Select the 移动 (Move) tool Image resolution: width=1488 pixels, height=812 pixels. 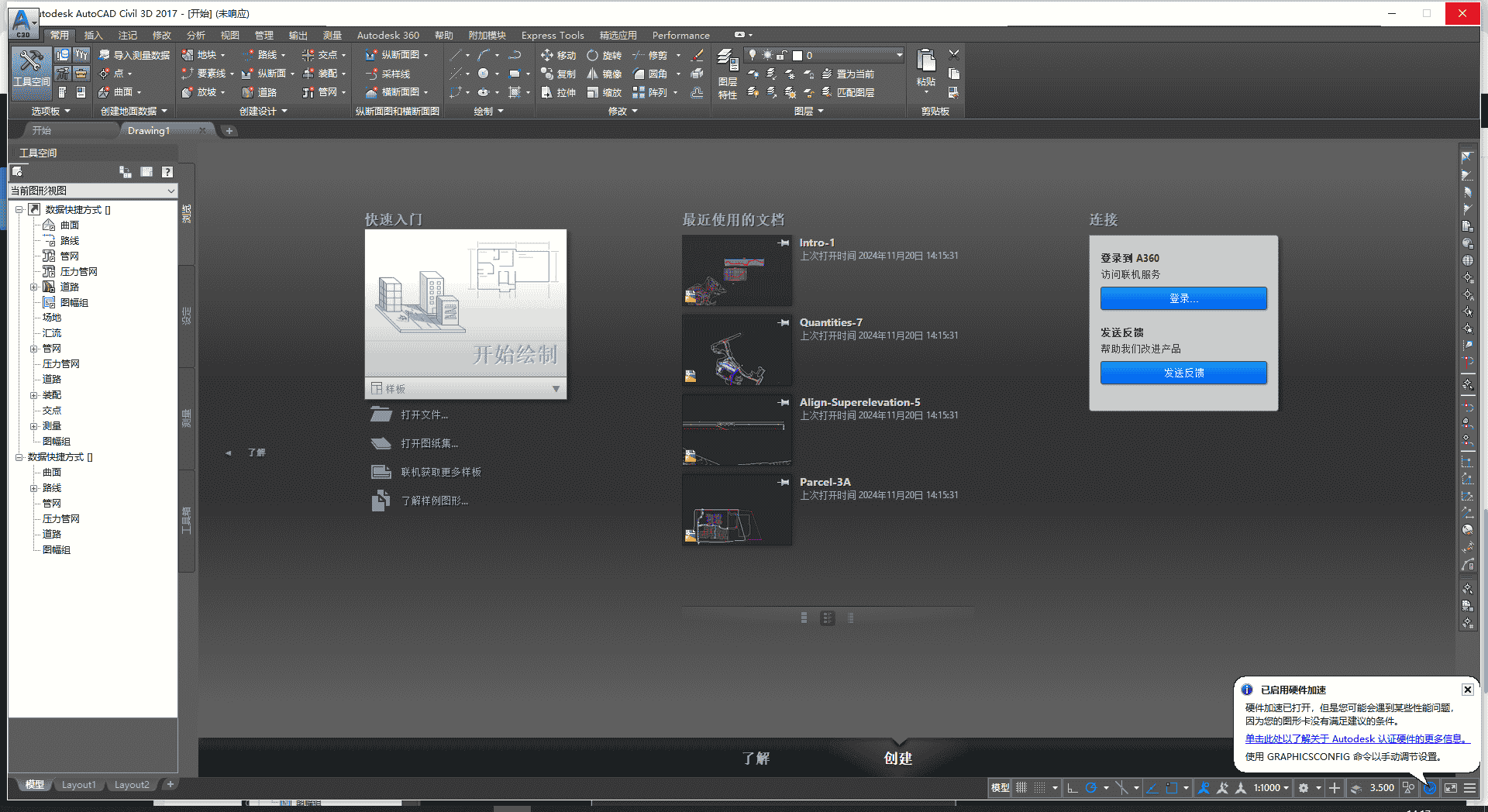tap(559, 55)
